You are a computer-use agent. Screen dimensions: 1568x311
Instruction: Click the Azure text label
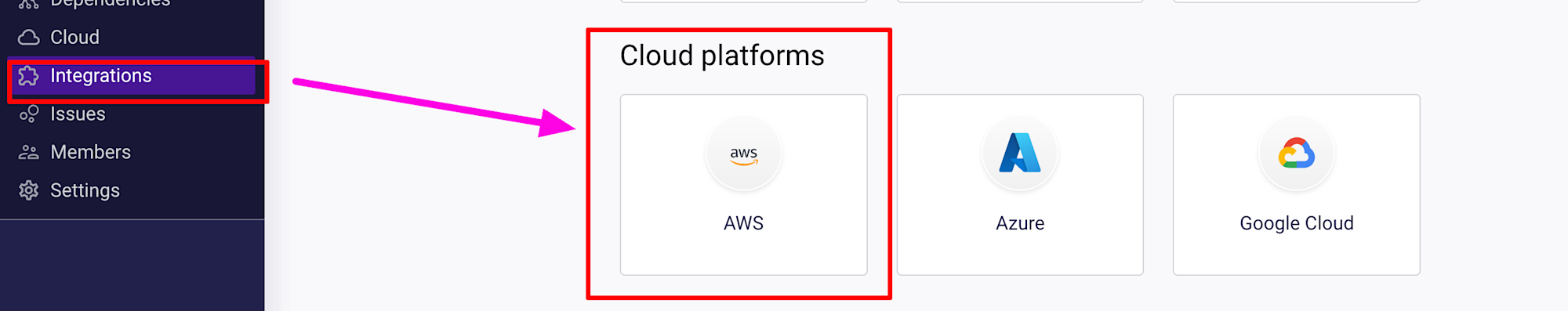coord(1020,223)
